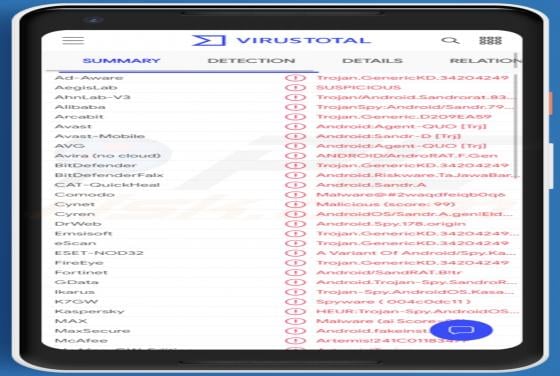Click the Cynet Malicious score result
Screen dimensions: 560x376
tap(386, 204)
